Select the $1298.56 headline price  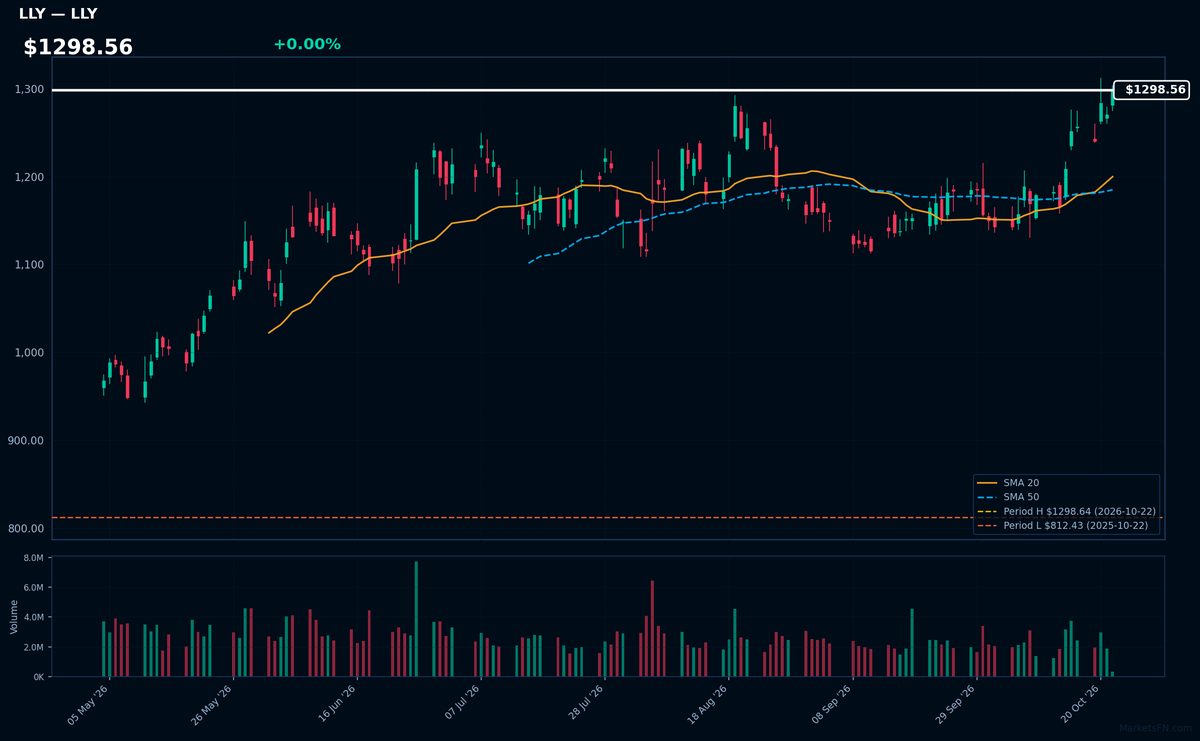tap(78, 47)
